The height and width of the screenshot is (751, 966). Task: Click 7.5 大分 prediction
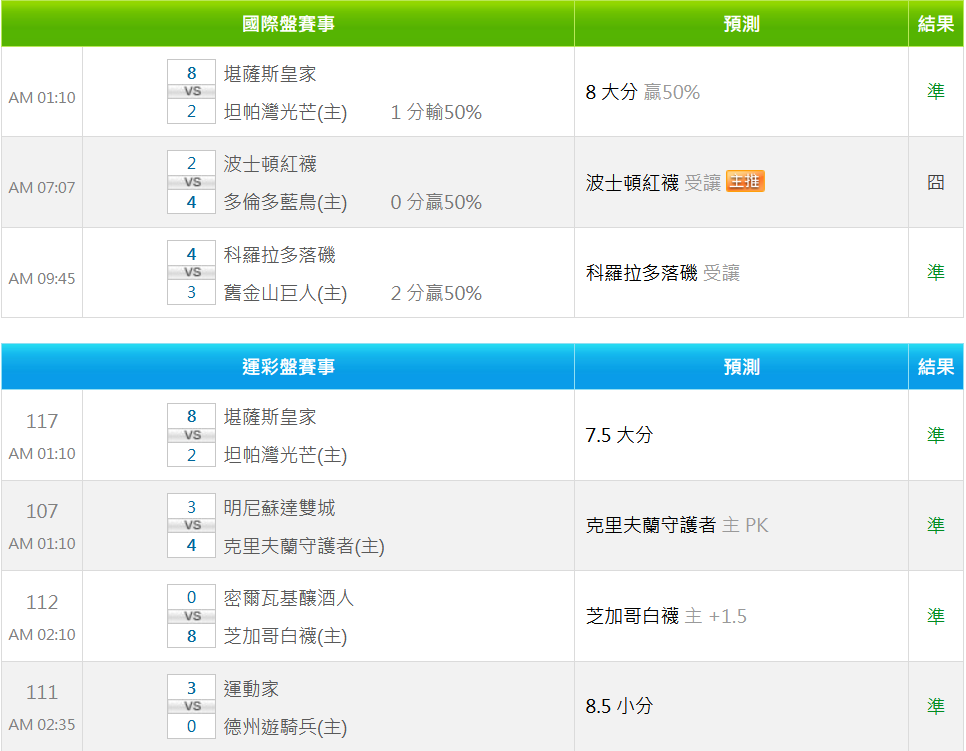619,435
